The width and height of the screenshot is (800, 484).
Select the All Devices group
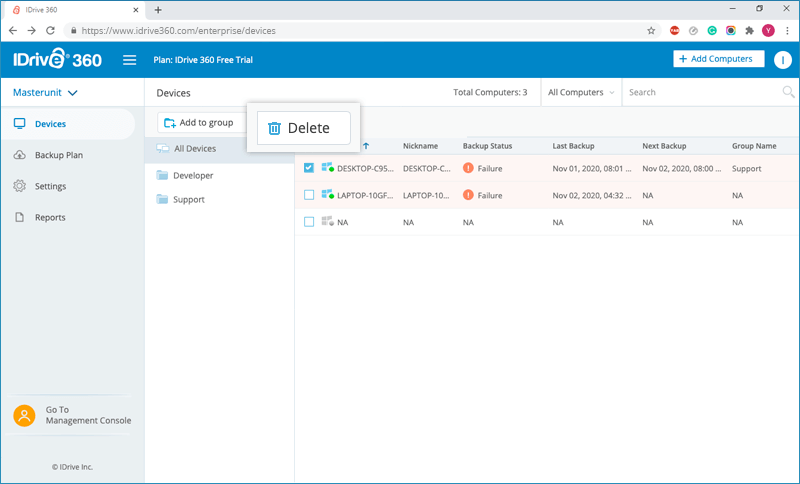219,148
